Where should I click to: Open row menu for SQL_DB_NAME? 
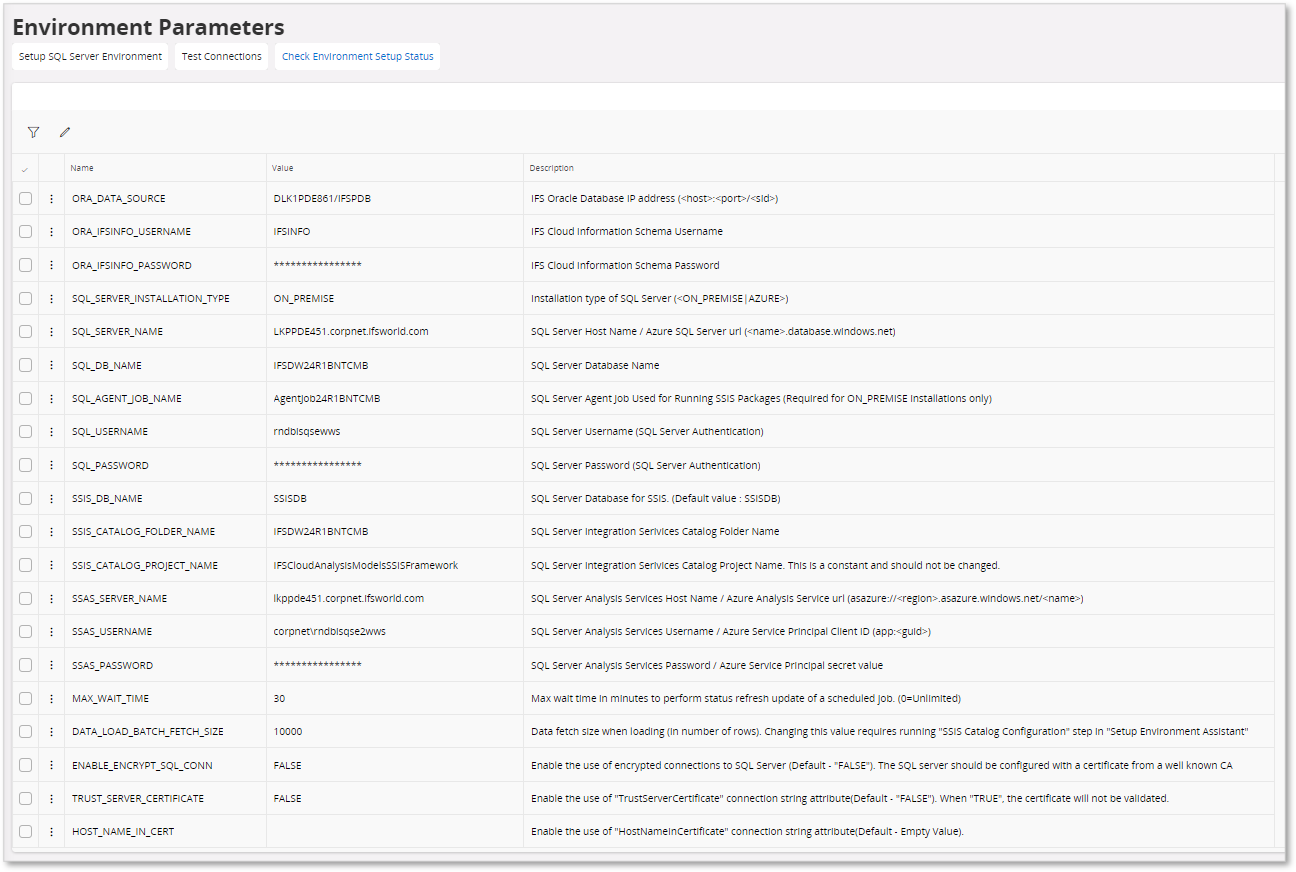click(x=51, y=365)
